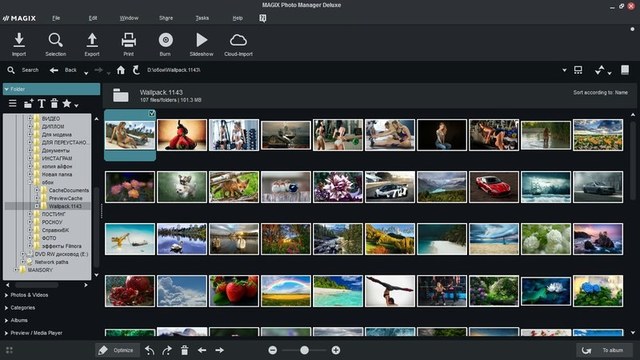Uncheck the selected bikini photo checkbox
640x360 pixels.
151,113
